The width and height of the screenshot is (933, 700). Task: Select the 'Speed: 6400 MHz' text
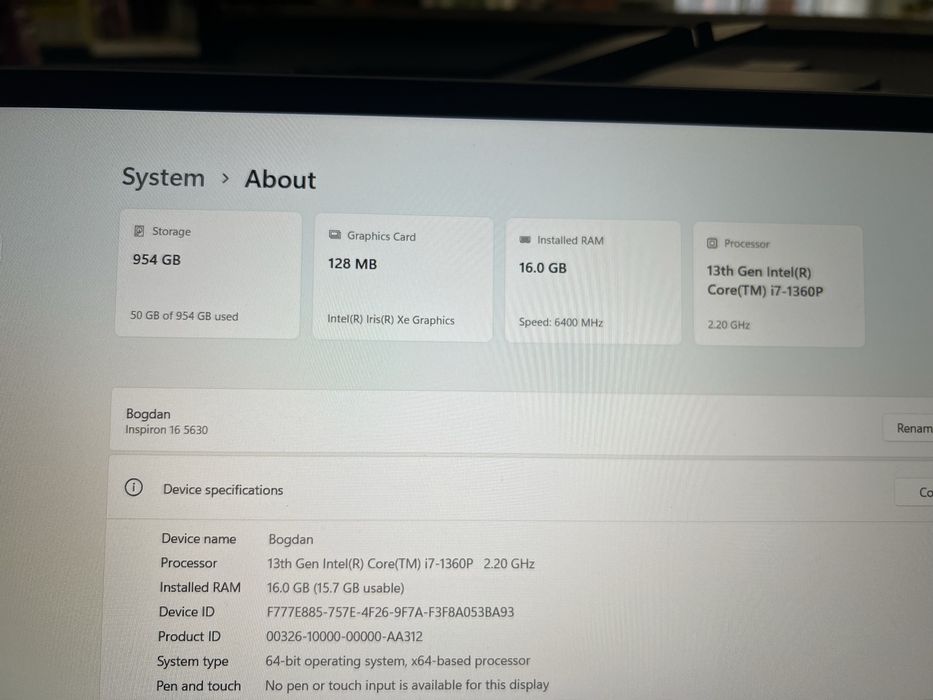[x=561, y=323]
